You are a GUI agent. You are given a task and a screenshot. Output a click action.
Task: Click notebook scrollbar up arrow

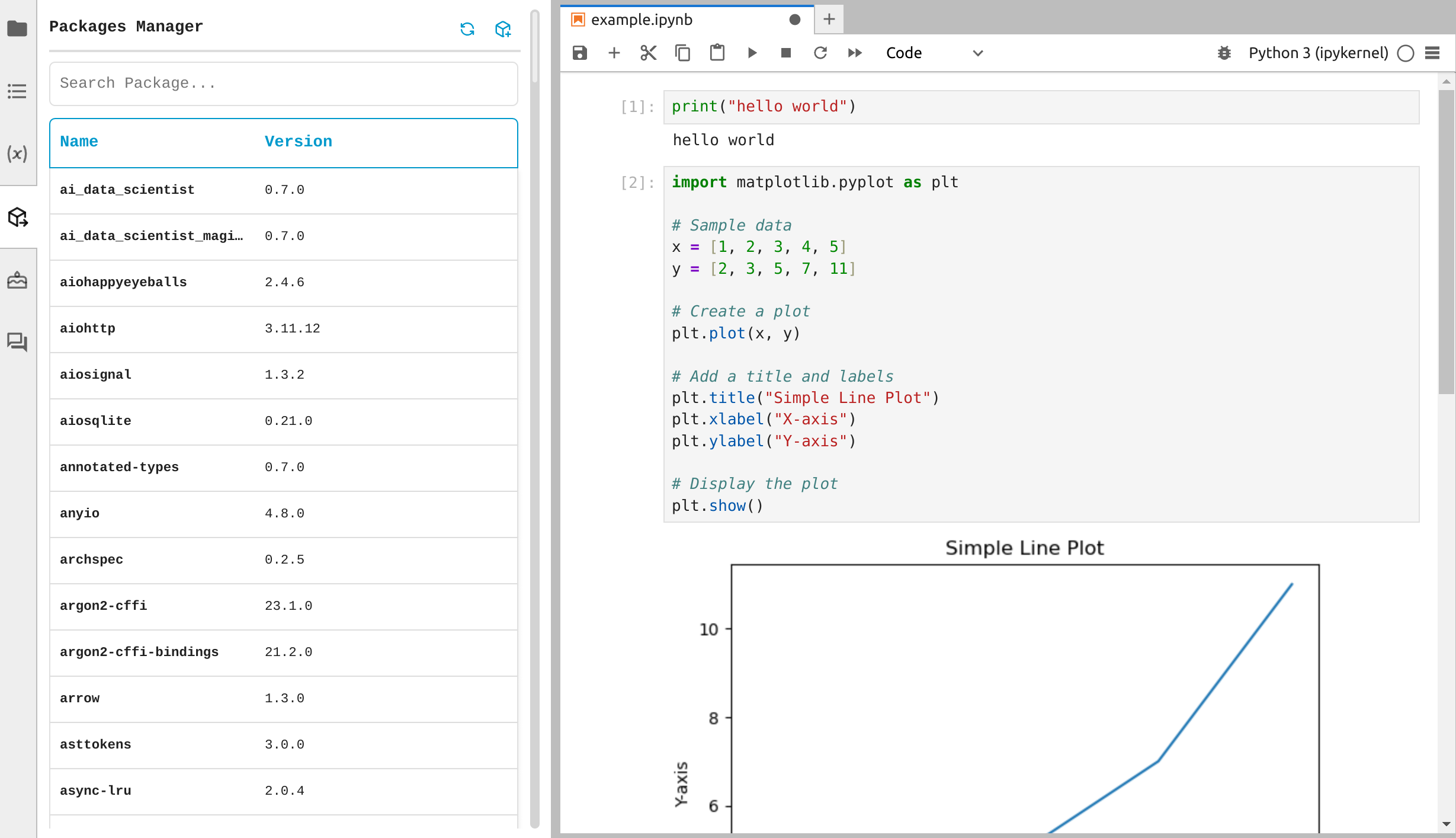pyautogui.click(x=1446, y=81)
